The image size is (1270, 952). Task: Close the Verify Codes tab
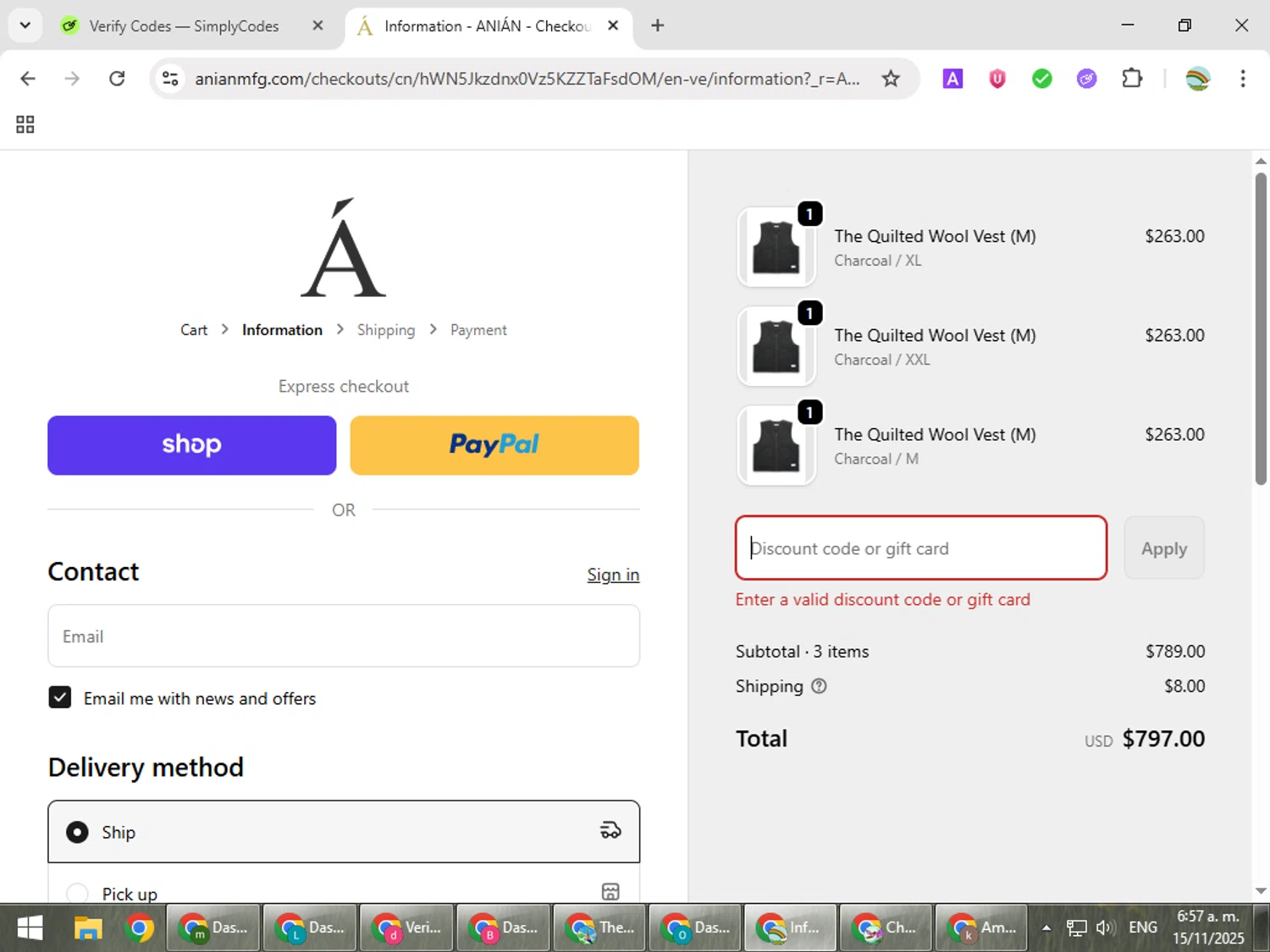point(317,25)
